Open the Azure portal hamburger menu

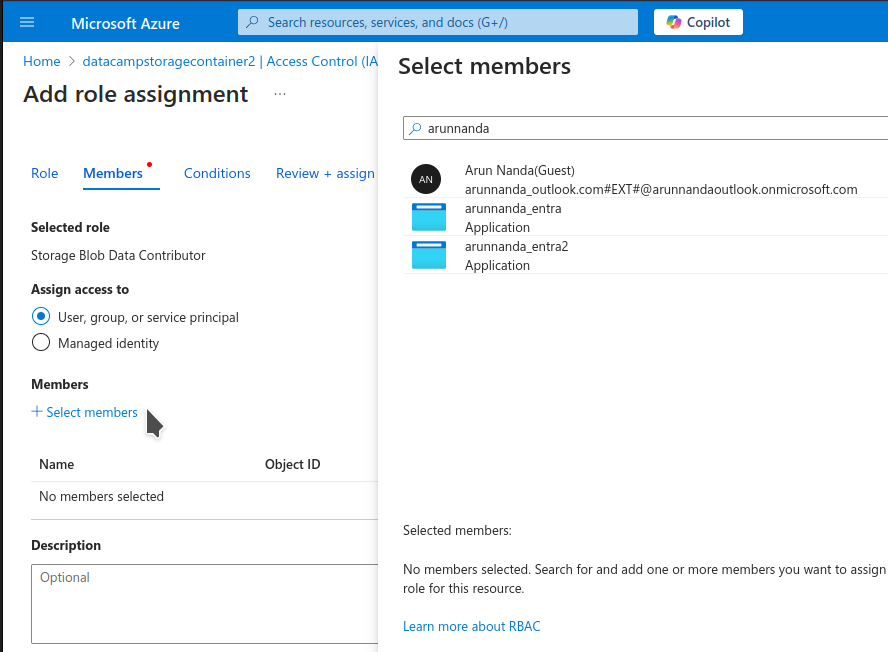pyautogui.click(x=27, y=23)
